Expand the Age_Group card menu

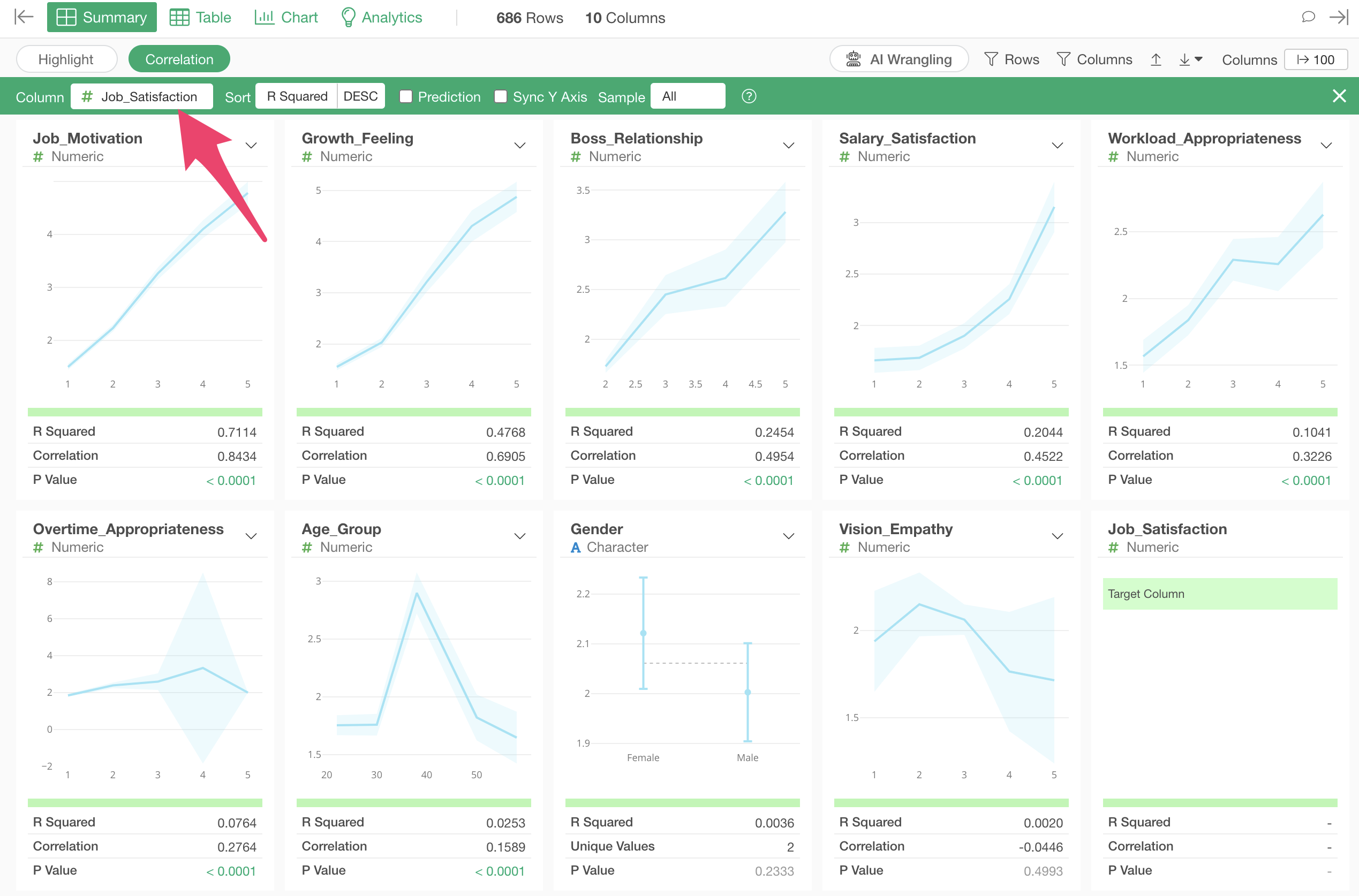519,536
